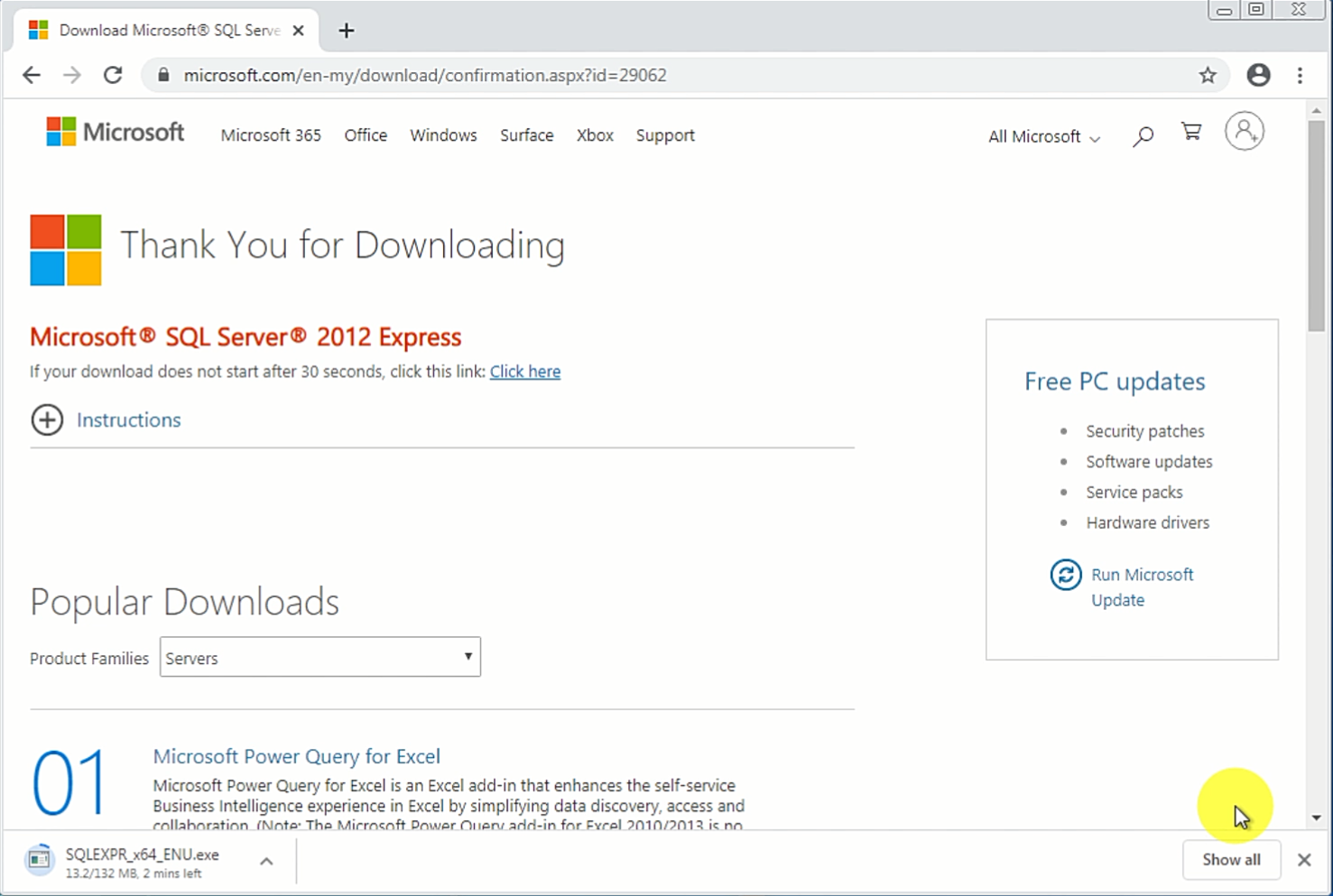This screenshot has height=896, width=1333.
Task: View site info via the padlock icon
Action: [x=163, y=75]
